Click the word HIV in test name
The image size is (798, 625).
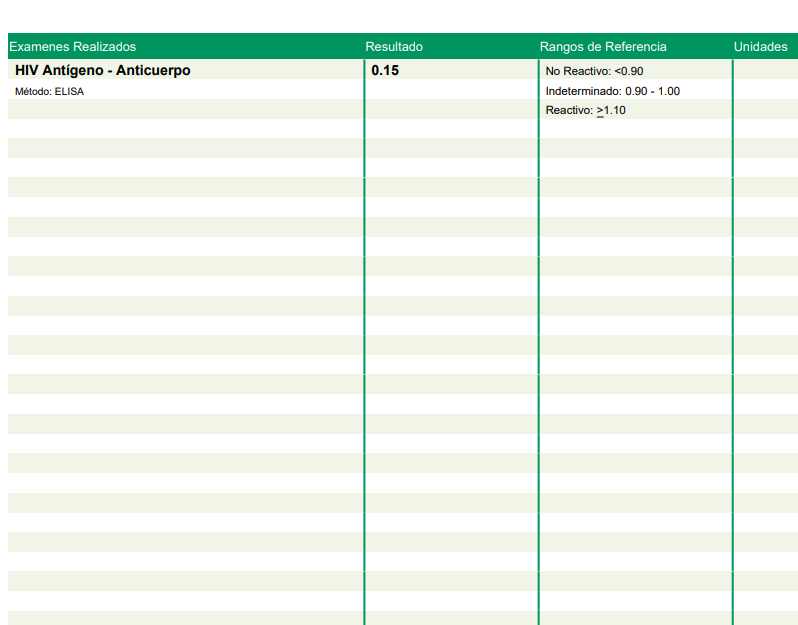click(x=27, y=71)
